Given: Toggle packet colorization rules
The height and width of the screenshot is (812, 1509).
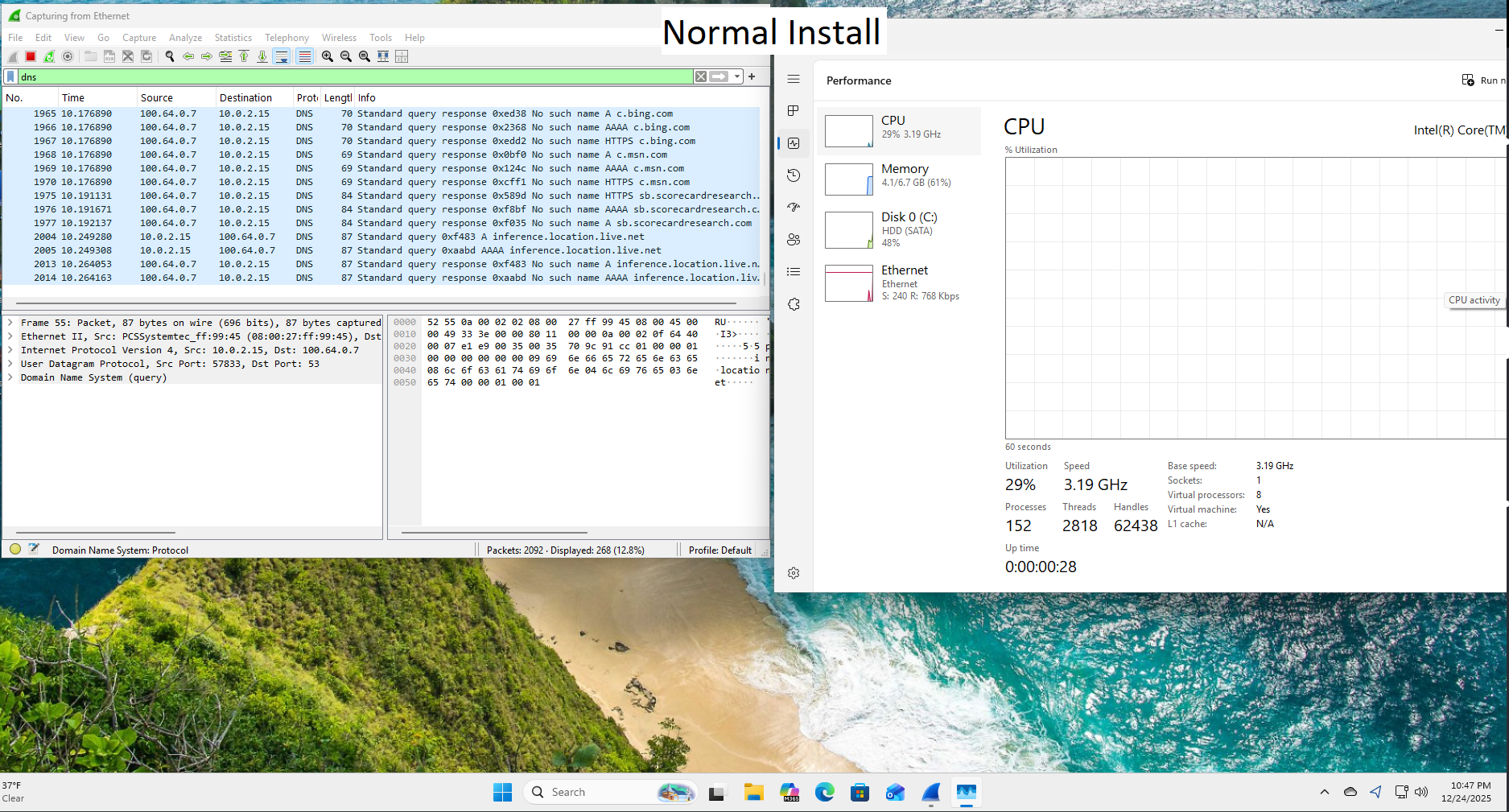Looking at the screenshot, I should coord(304,56).
